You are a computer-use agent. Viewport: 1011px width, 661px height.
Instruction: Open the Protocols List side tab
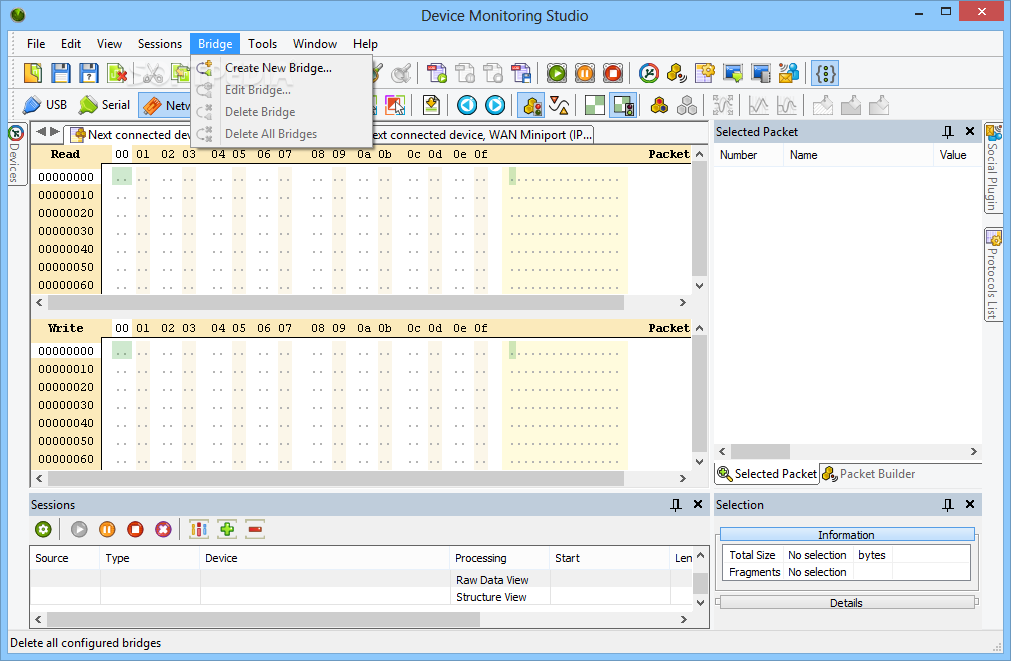coord(993,274)
